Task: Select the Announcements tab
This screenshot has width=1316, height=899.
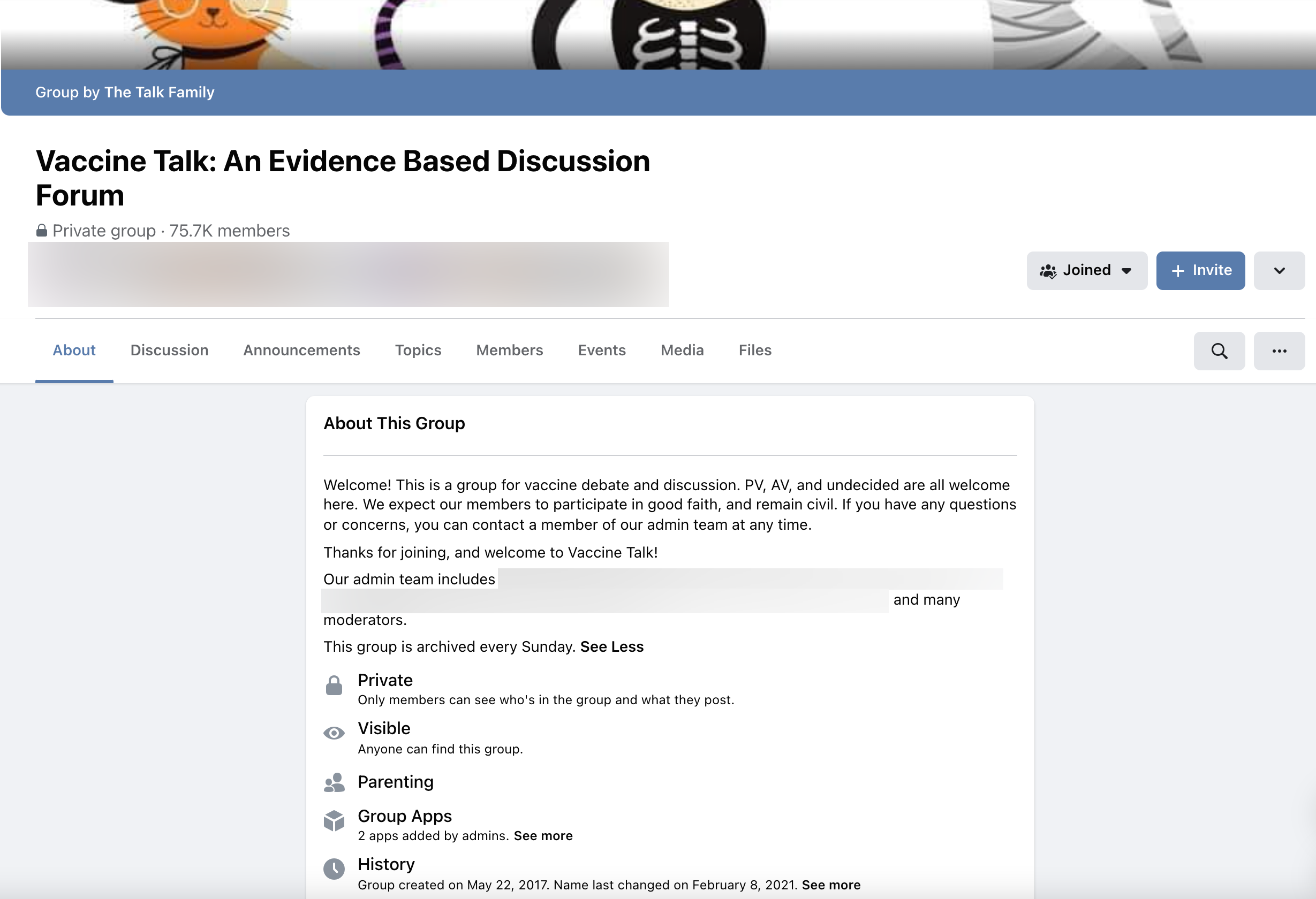Action: pos(301,350)
